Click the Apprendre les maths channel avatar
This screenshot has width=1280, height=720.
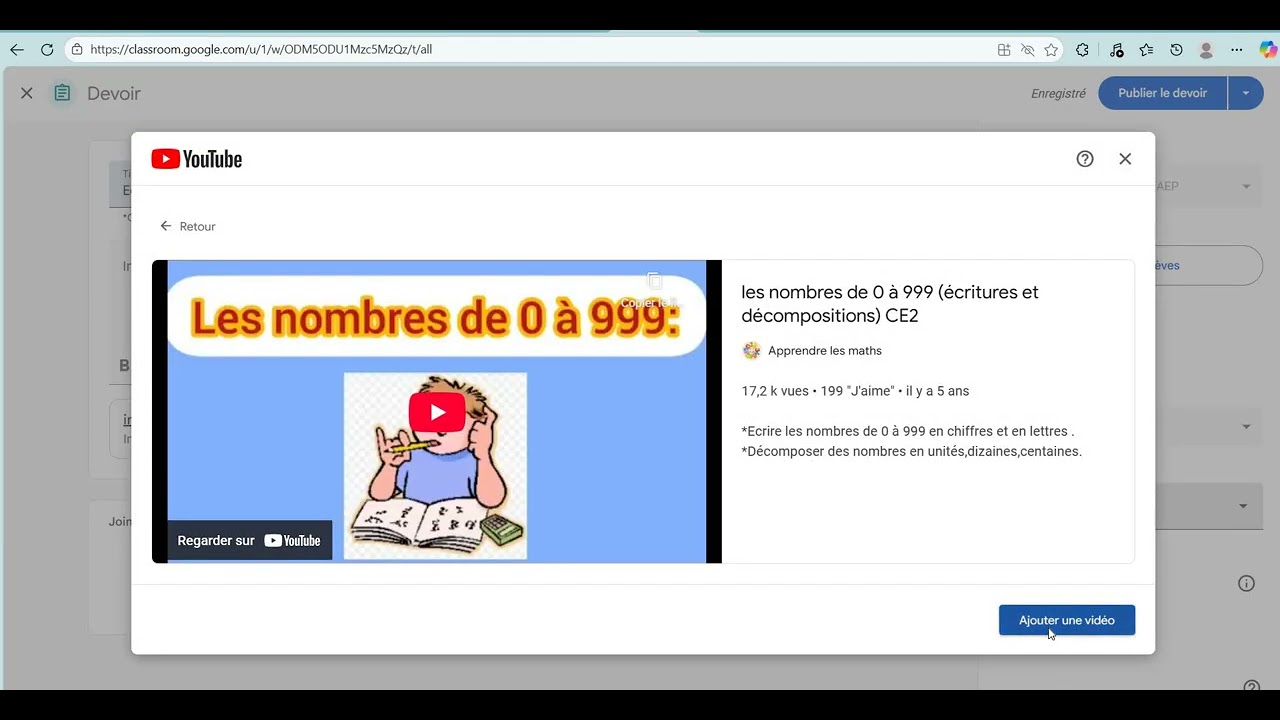tap(752, 351)
